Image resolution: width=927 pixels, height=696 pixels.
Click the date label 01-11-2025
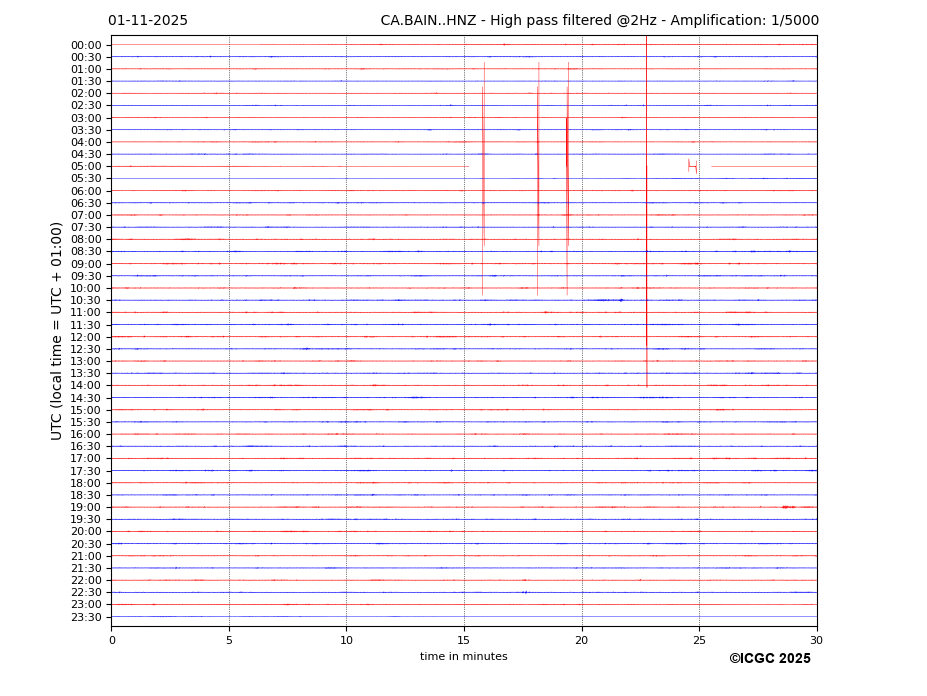(148, 21)
